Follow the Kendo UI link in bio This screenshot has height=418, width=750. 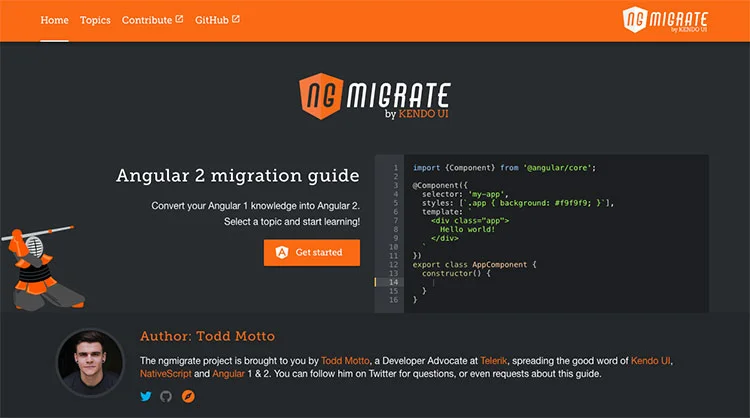(x=651, y=361)
